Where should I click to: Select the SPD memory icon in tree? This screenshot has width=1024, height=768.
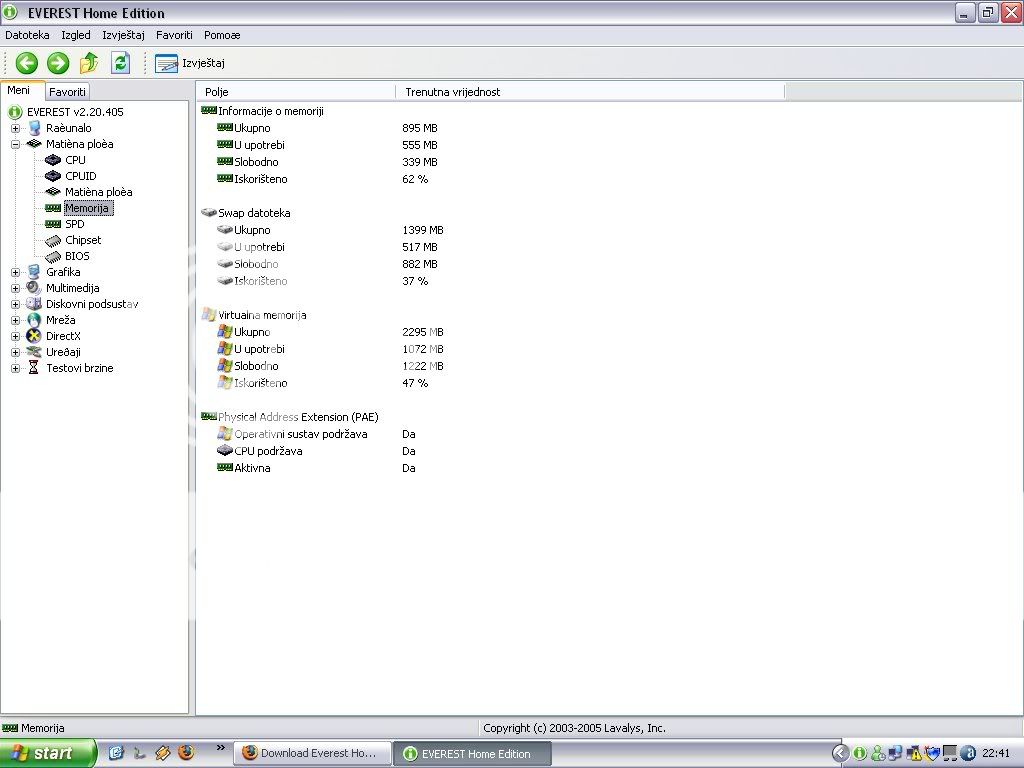pyautogui.click(x=53, y=224)
